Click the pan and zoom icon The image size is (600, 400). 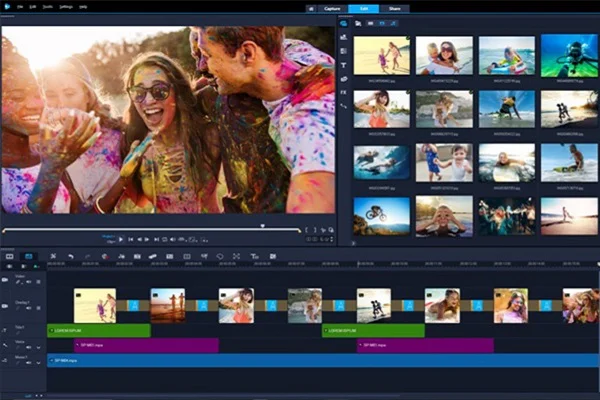coord(236,256)
